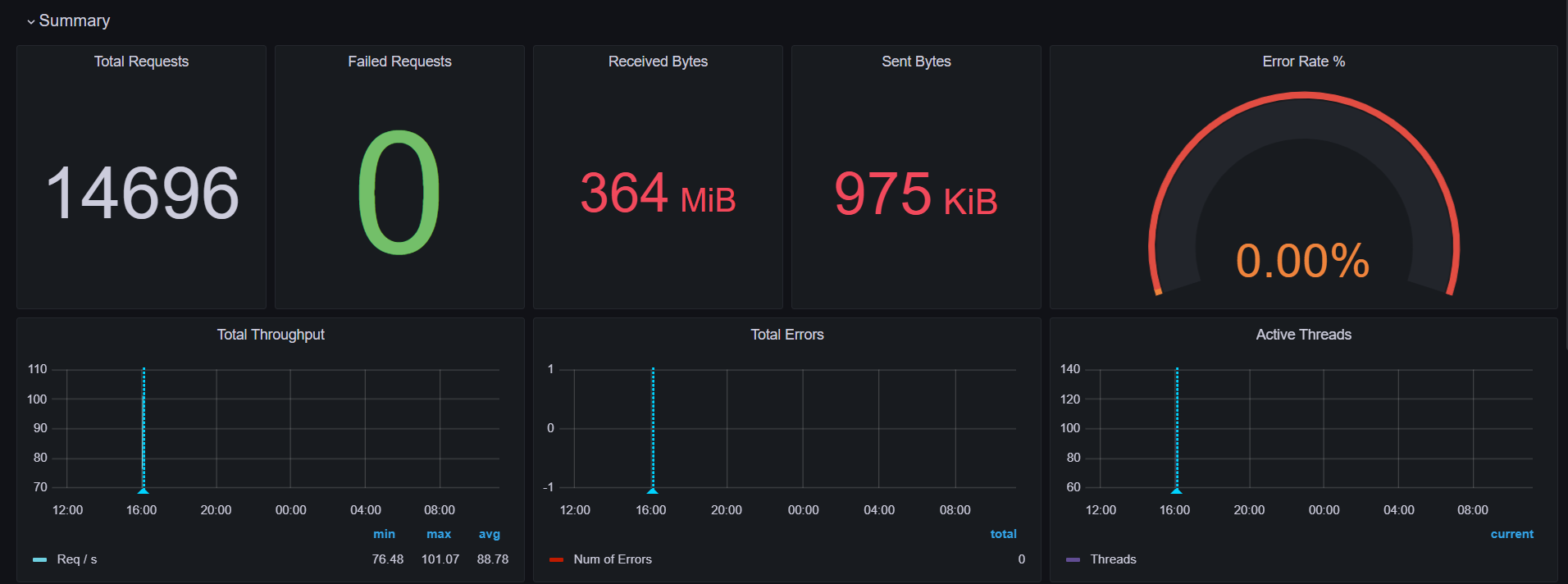Sort Total Throughput legend by max
Screen dimensions: 1568x584
click(439, 534)
